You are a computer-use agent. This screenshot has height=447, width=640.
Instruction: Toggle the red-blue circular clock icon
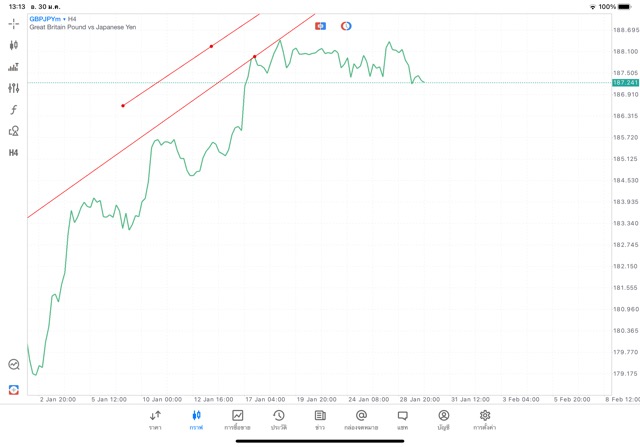346,25
